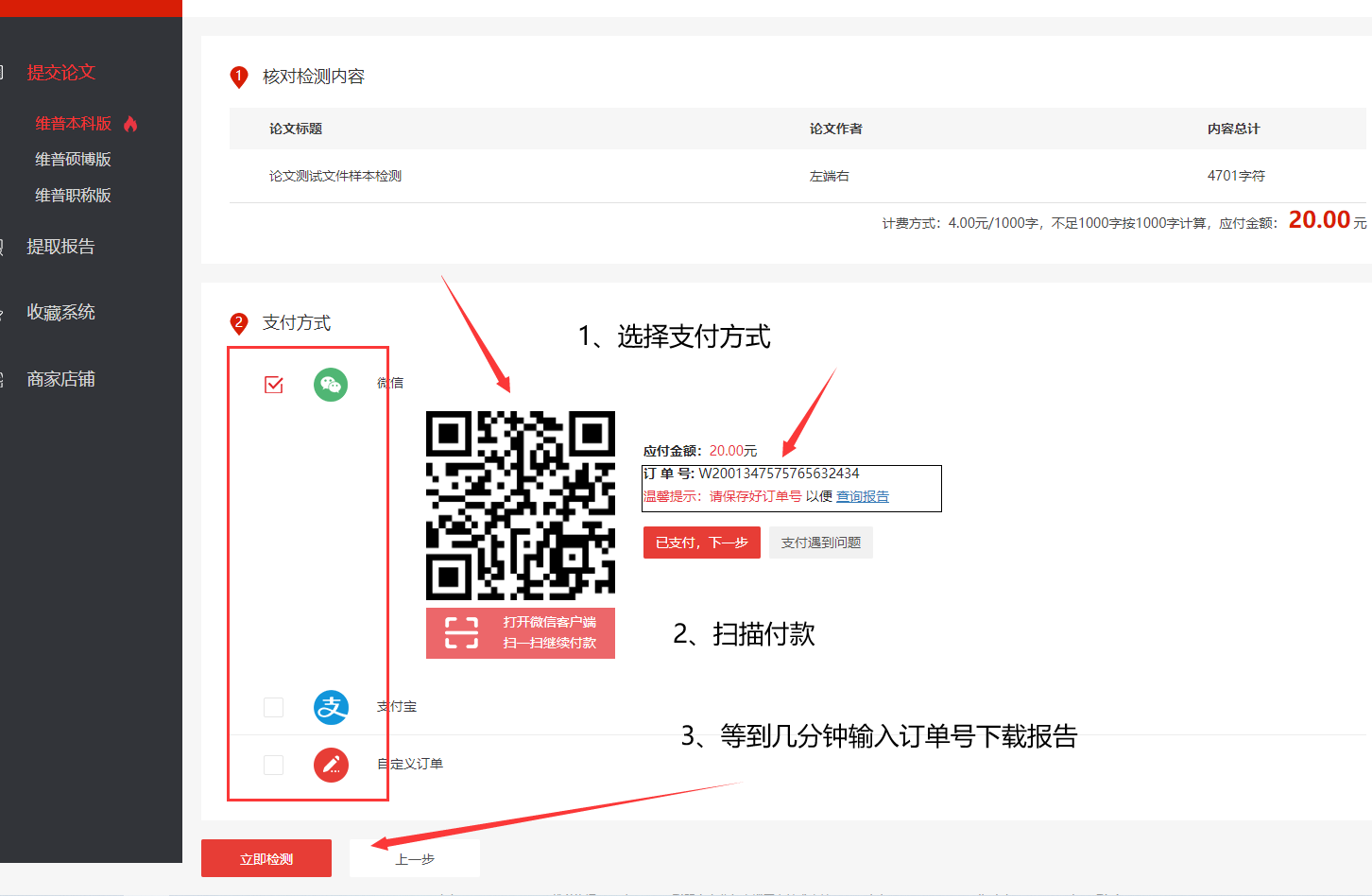Click the author name 左端右
This screenshot has width=1372, height=896.
830,176
